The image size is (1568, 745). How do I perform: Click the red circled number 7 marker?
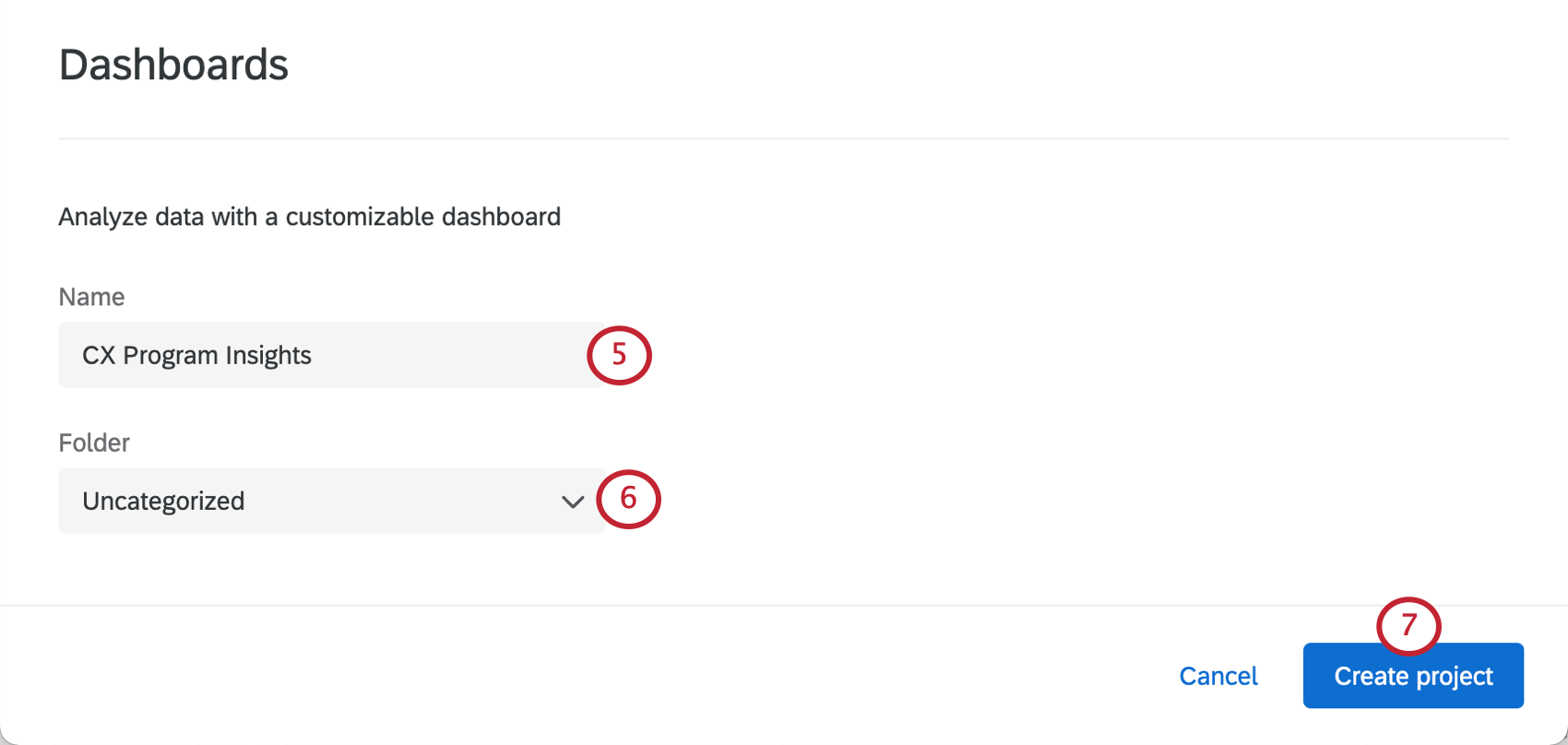click(x=1408, y=626)
